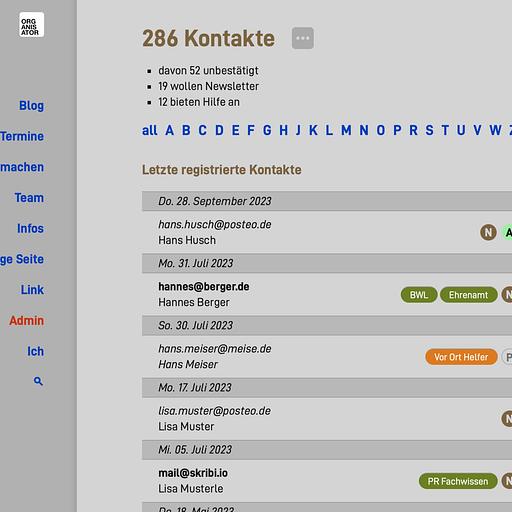
Task: Go to the red Admin menu entry
Action: tap(27, 321)
